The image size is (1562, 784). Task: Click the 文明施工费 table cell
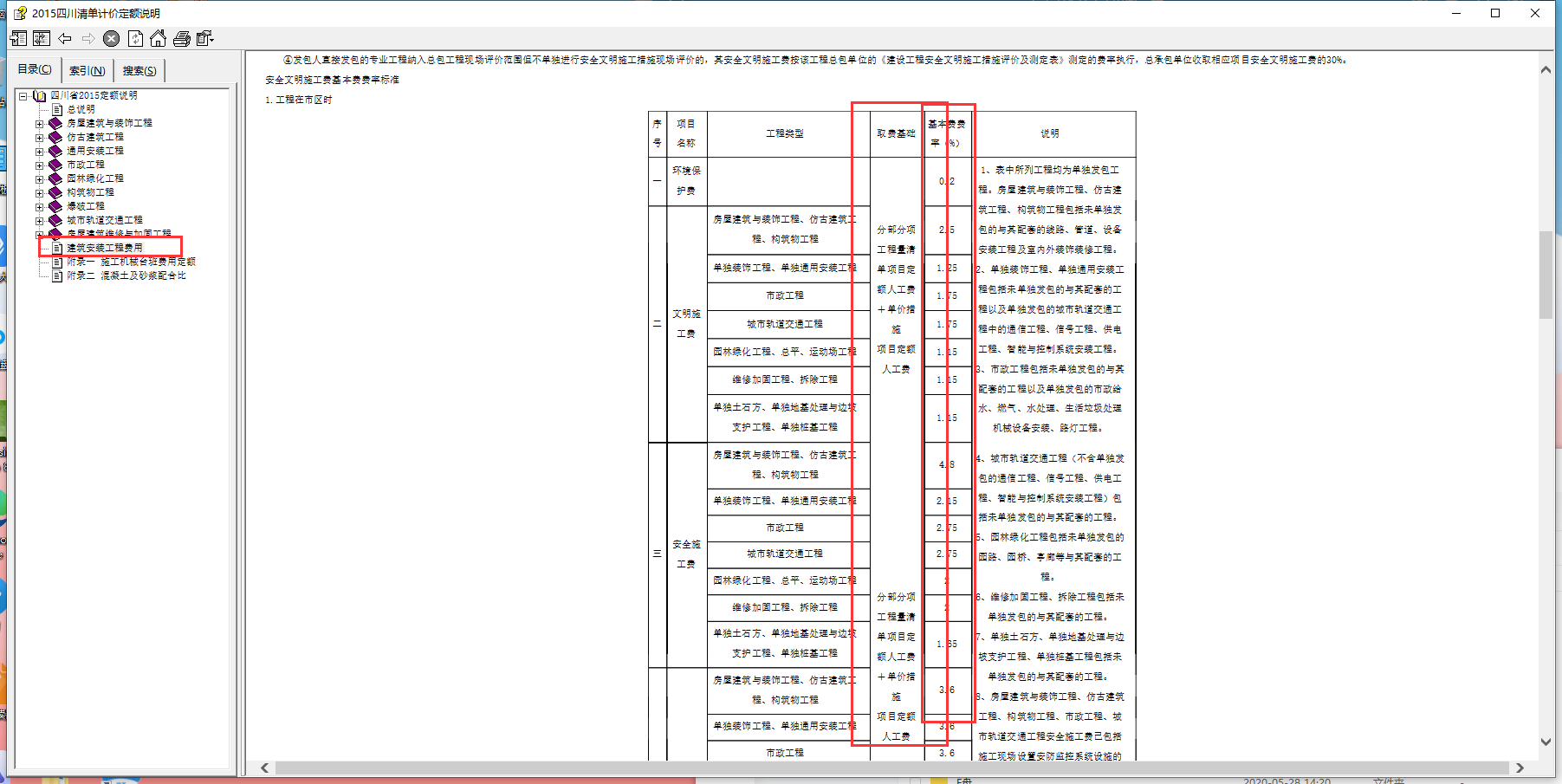(686, 324)
